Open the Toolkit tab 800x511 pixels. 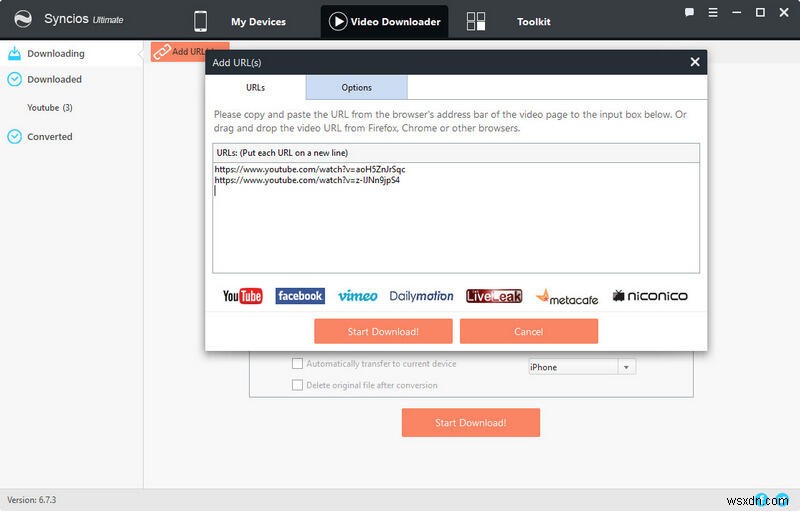(x=534, y=22)
